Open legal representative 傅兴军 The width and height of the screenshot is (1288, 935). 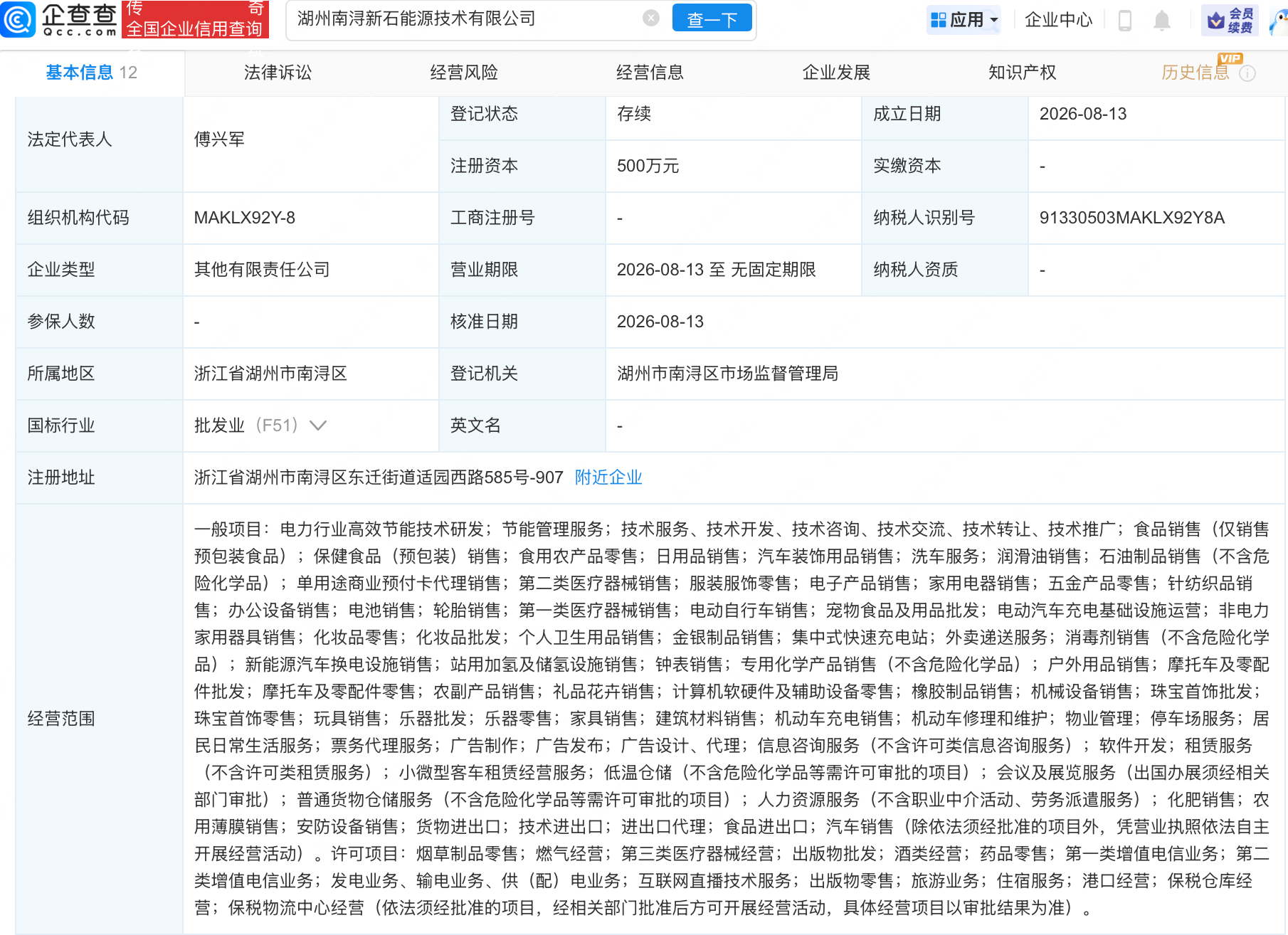coord(219,139)
